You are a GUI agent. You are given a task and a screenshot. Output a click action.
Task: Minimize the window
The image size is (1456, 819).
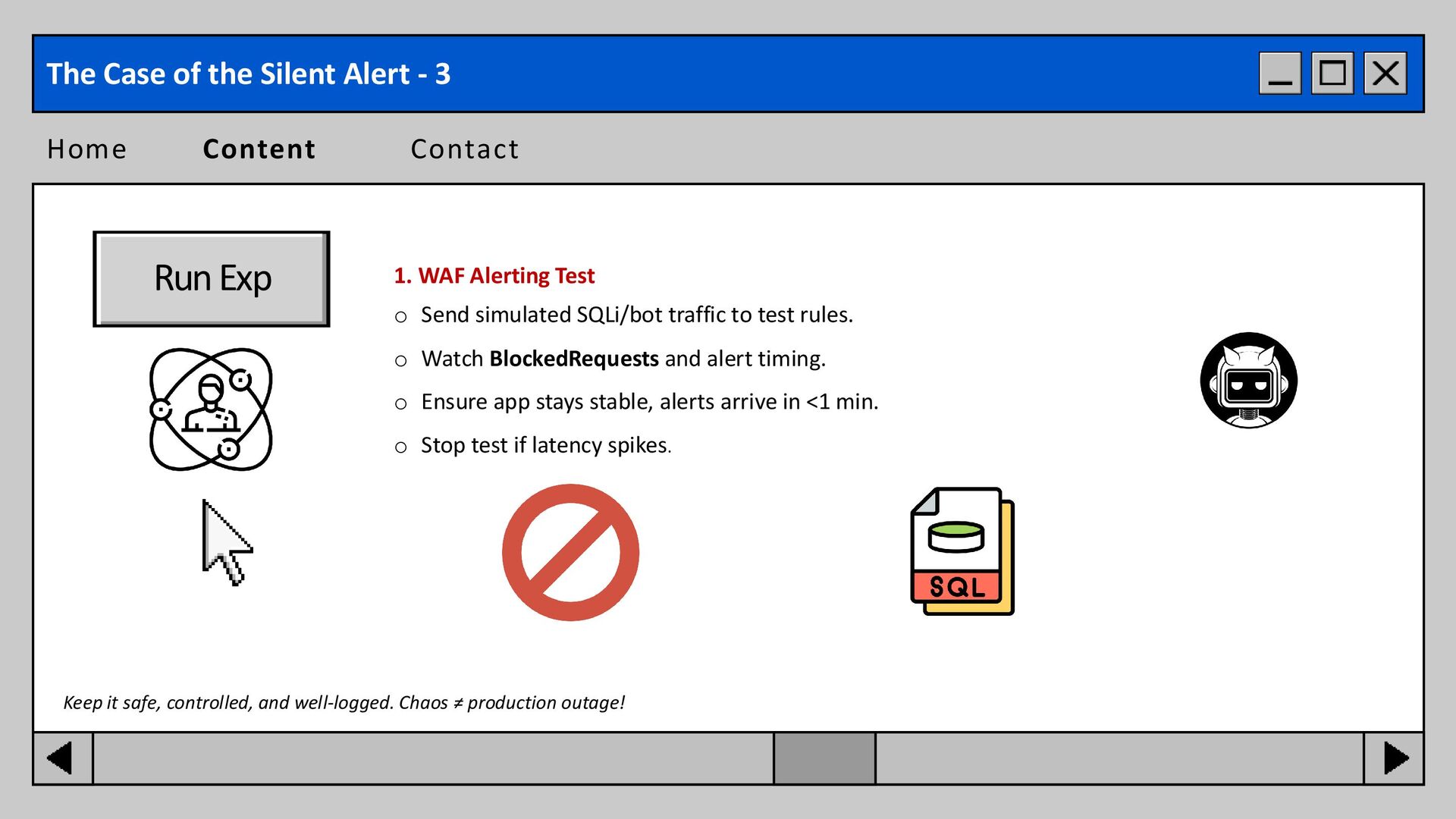coord(1280,74)
